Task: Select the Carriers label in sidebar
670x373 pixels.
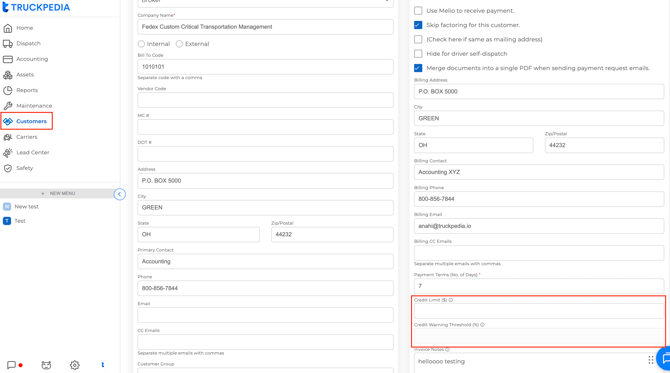Action: pyautogui.click(x=26, y=137)
